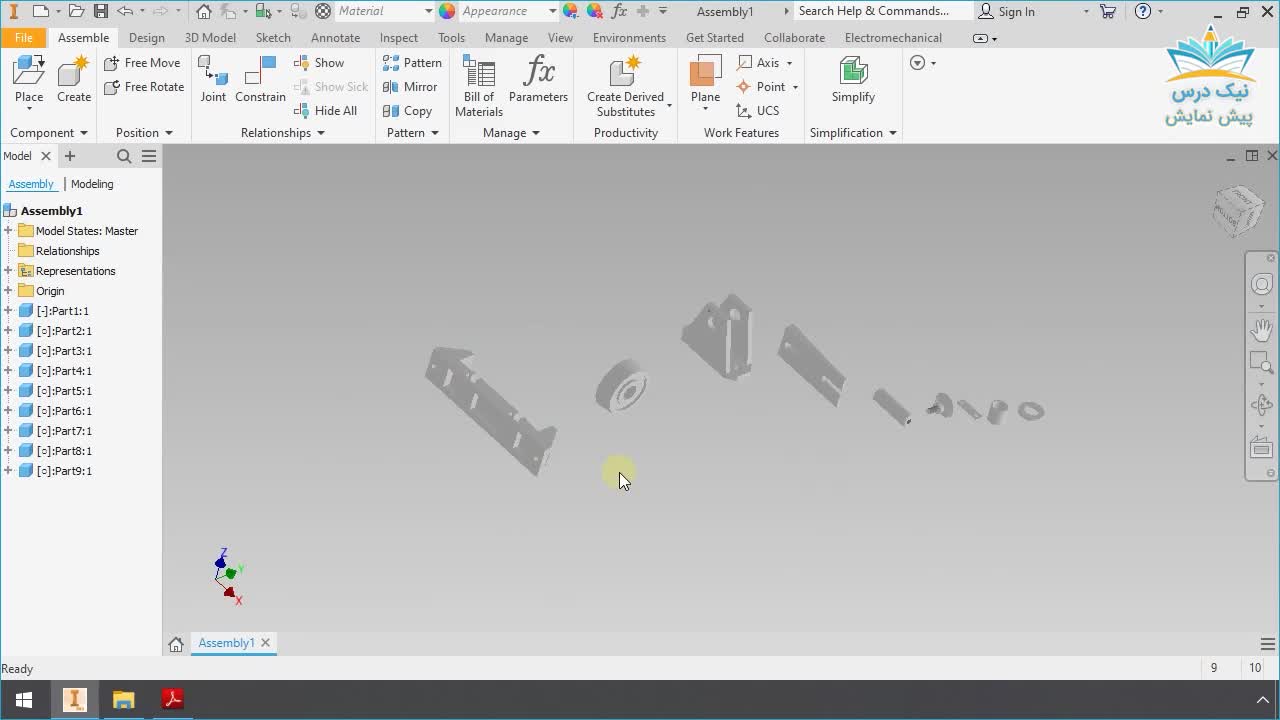Open the Annotate ribbon tab
This screenshot has width=1280, height=720.
click(x=335, y=38)
